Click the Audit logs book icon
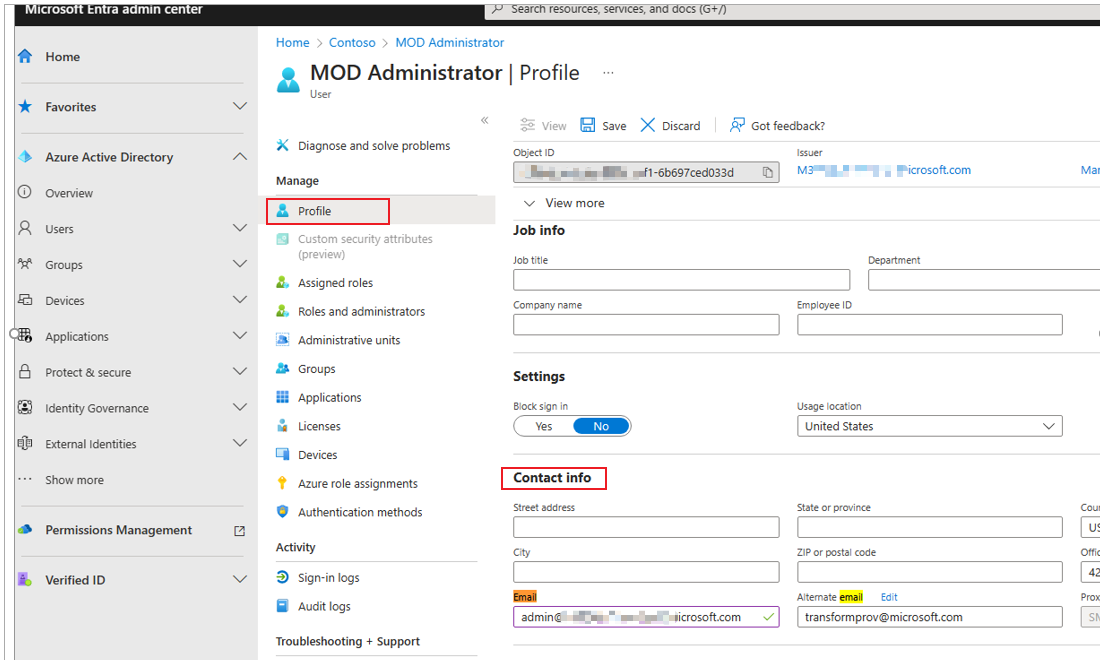The height and width of the screenshot is (660, 1100). 283,605
